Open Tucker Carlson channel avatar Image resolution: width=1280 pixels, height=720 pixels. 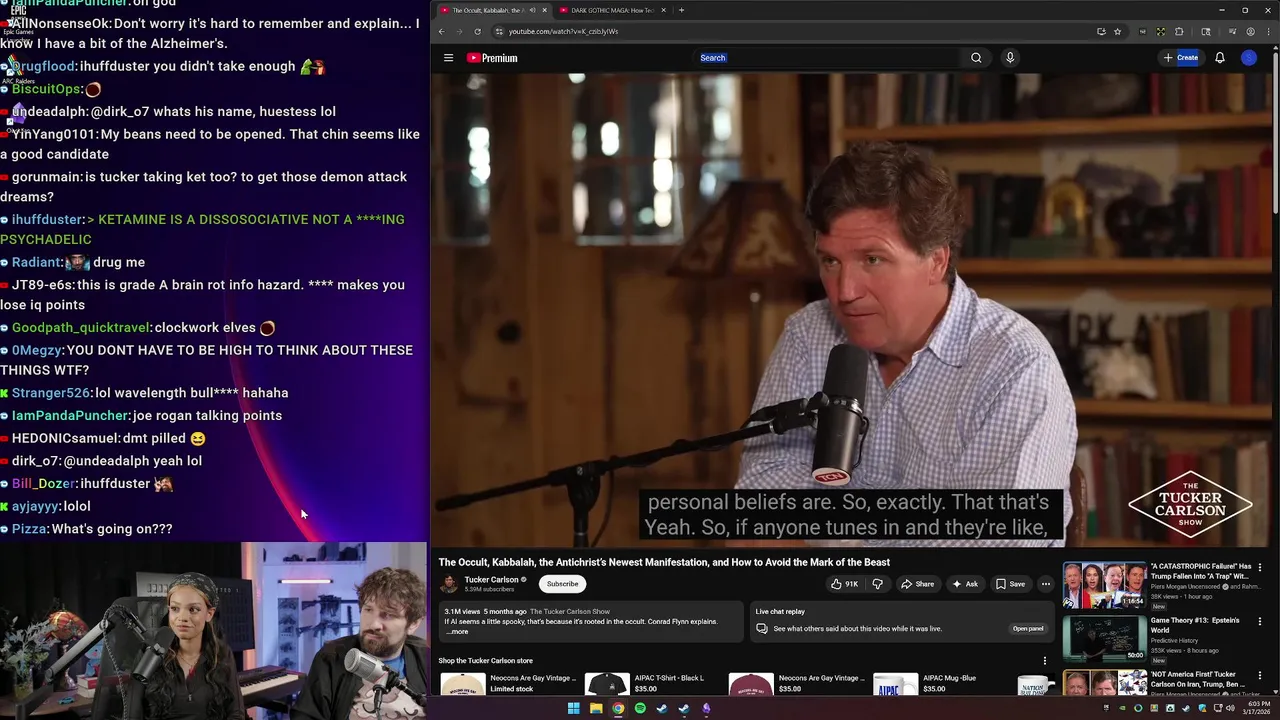[x=449, y=584]
